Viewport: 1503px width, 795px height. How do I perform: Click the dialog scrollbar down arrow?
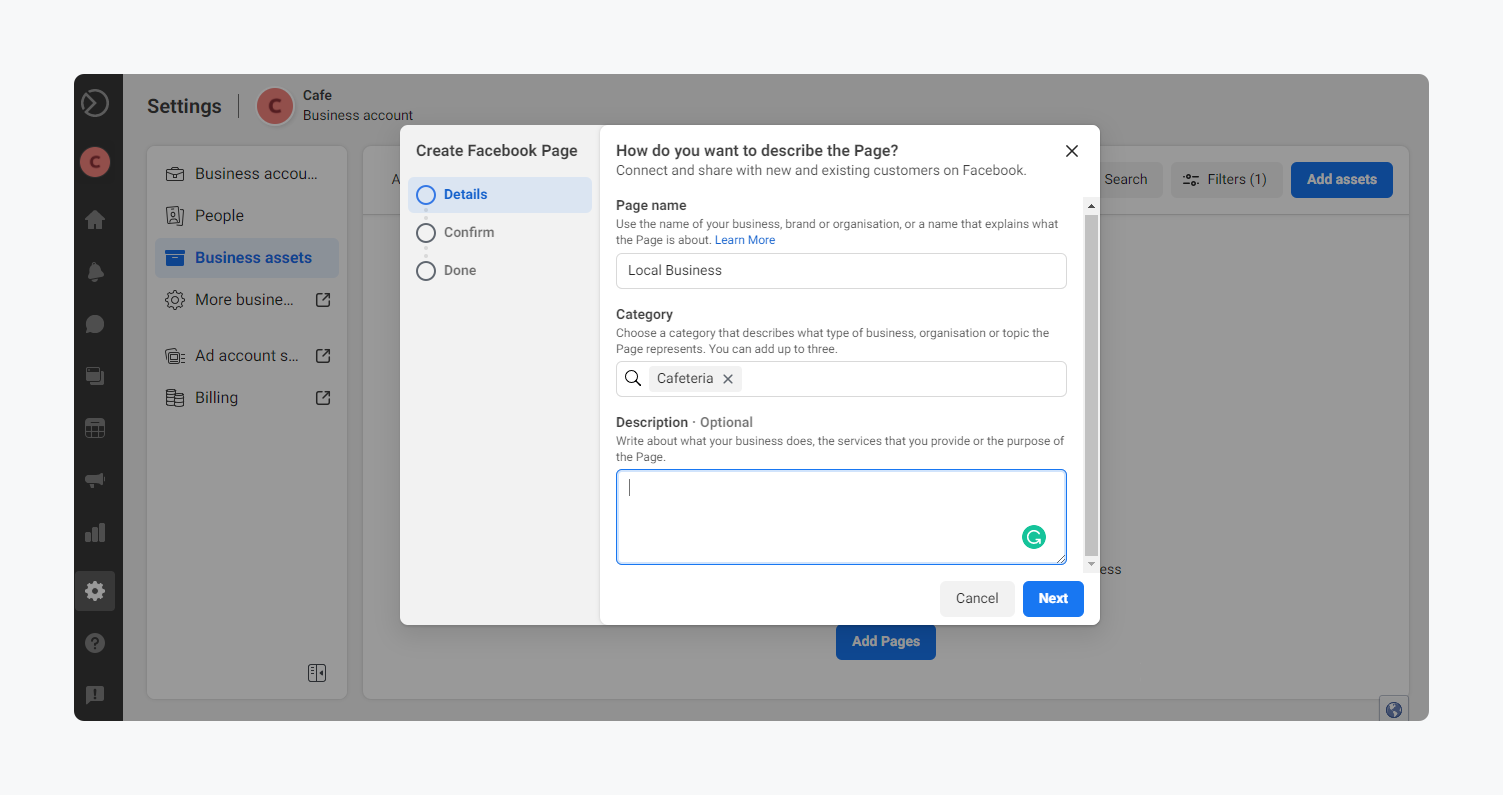pyautogui.click(x=1091, y=565)
